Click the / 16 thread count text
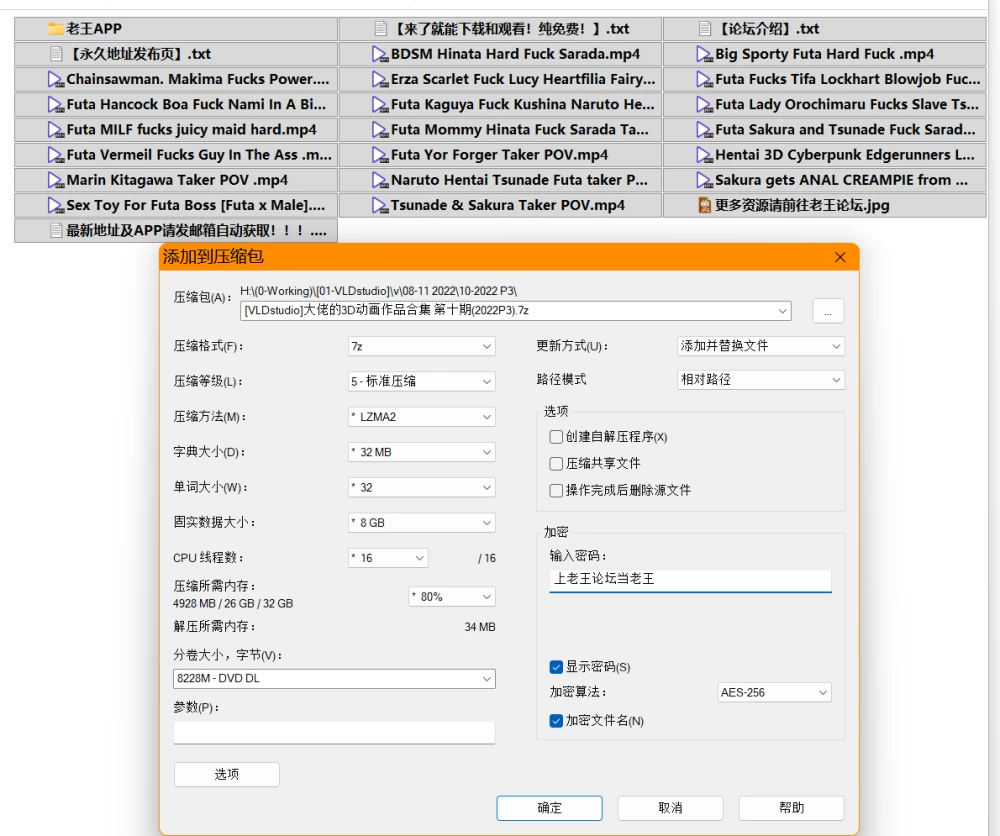Image resolution: width=1000 pixels, height=836 pixels. coord(487,559)
